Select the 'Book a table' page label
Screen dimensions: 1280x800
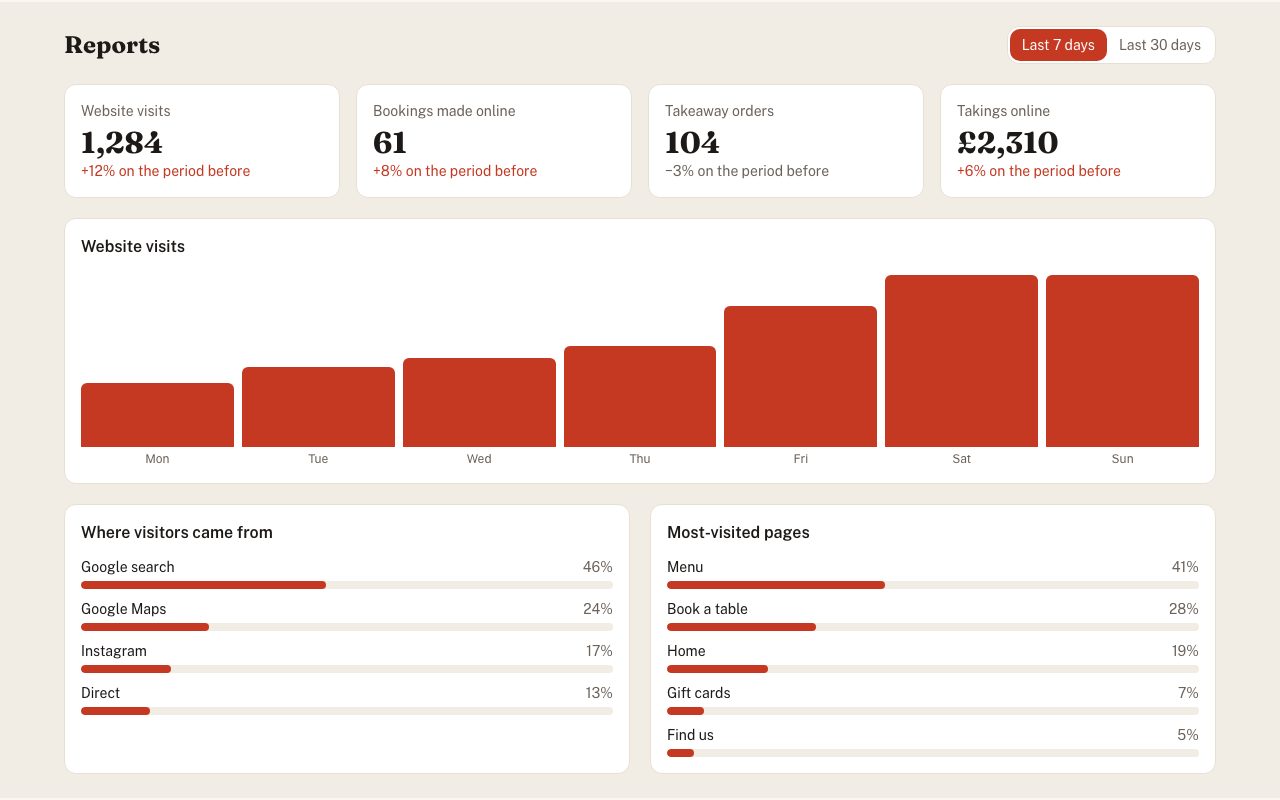point(707,609)
